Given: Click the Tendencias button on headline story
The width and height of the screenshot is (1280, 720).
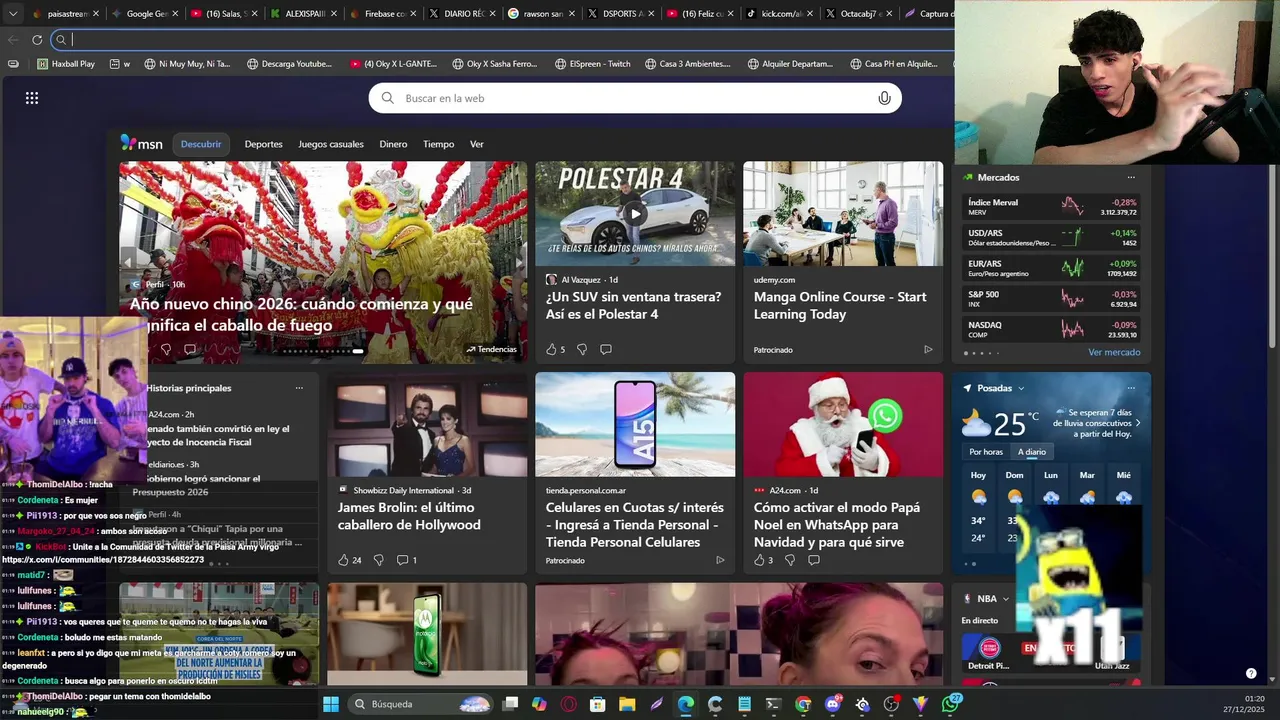Looking at the screenshot, I should pyautogui.click(x=491, y=349).
